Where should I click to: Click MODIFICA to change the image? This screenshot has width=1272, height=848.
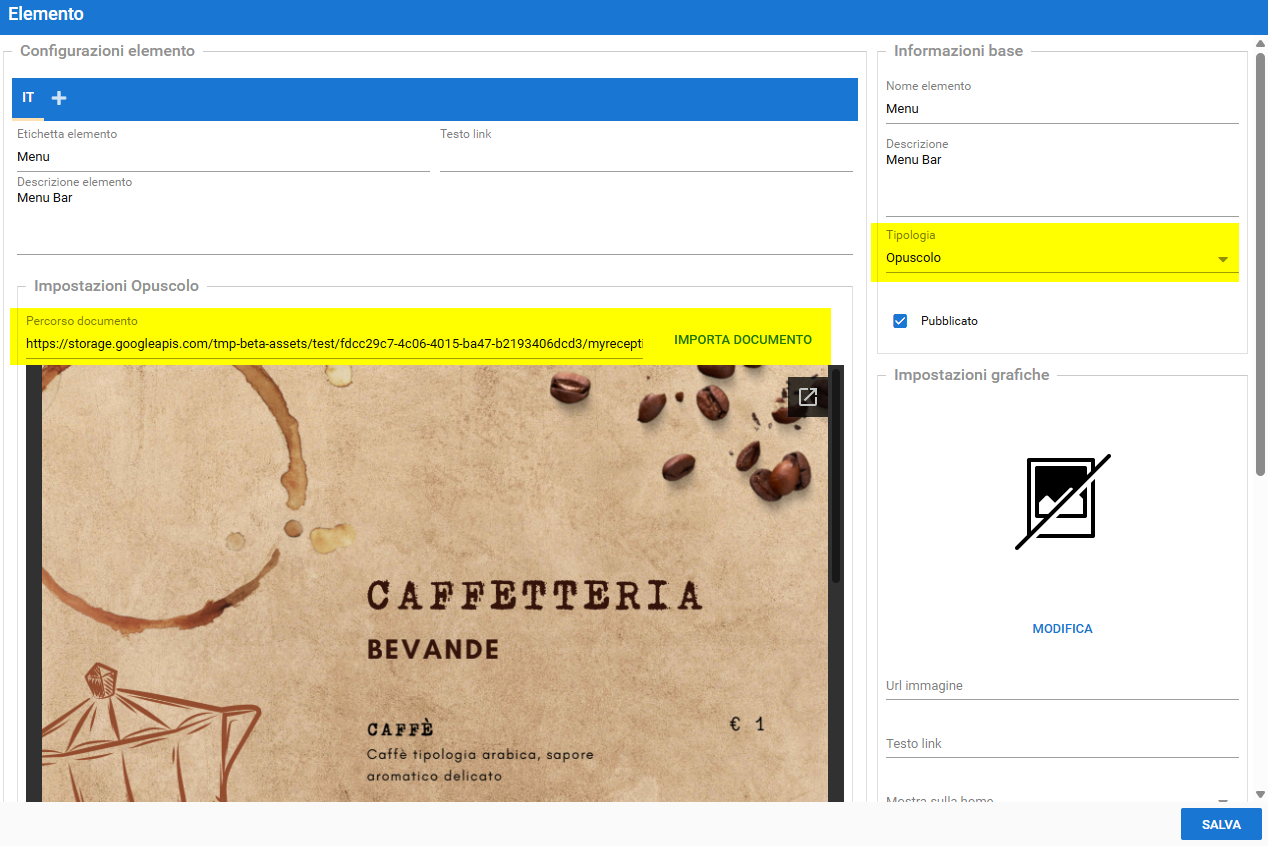1062,629
